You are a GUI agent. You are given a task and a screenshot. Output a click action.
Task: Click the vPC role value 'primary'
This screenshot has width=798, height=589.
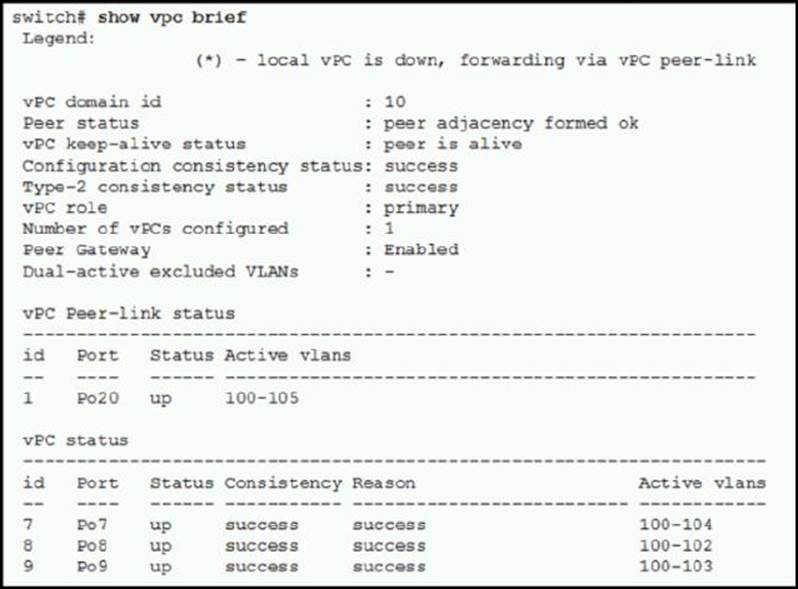421,208
